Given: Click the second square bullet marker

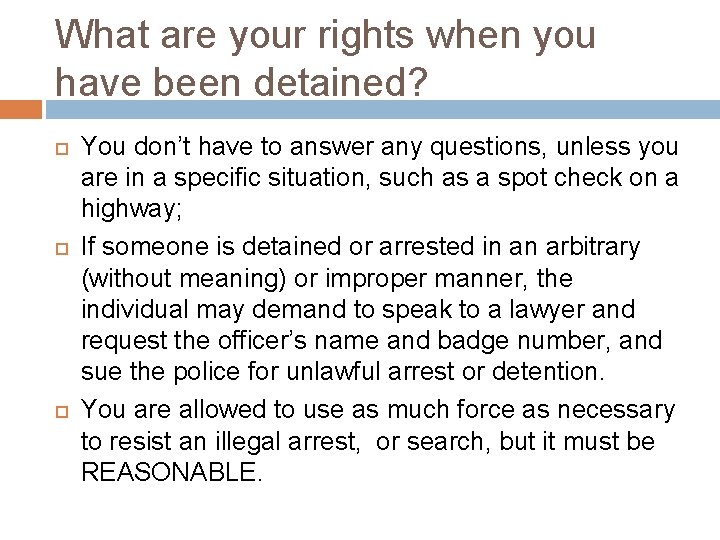Looking at the screenshot, I should click(62, 249).
